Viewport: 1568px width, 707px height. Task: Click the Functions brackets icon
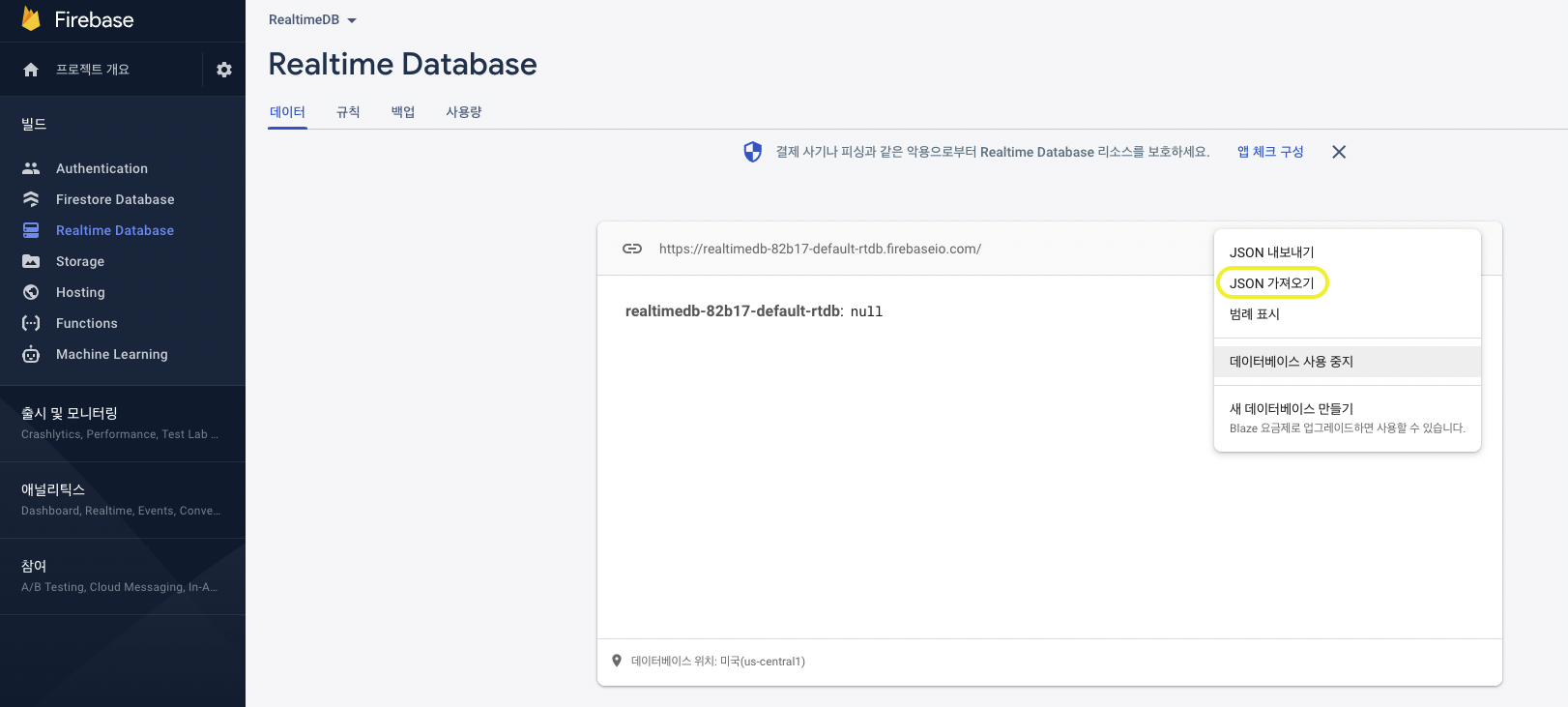[x=31, y=323]
